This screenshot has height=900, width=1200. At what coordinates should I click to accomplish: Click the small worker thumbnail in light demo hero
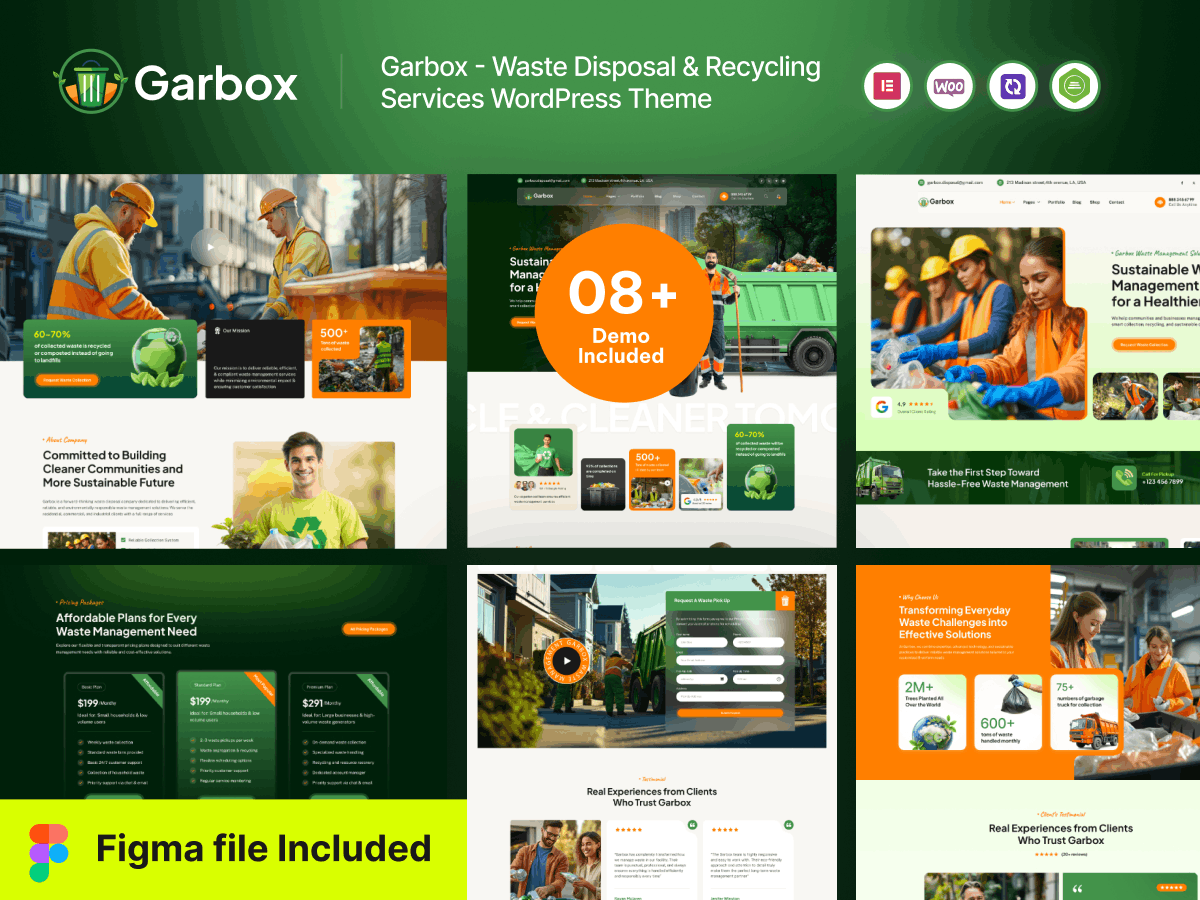(1125, 396)
